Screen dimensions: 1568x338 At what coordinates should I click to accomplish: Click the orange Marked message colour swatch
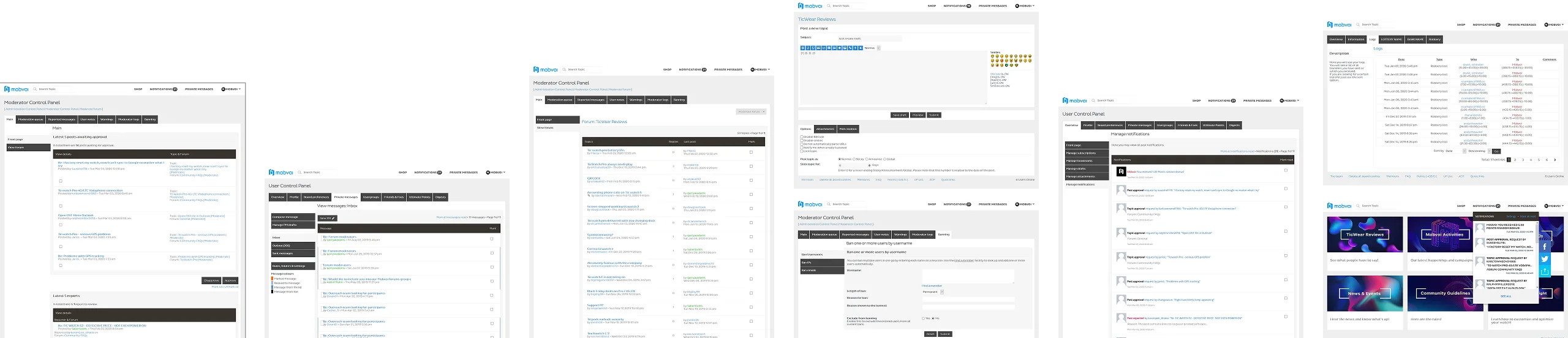coord(273,279)
